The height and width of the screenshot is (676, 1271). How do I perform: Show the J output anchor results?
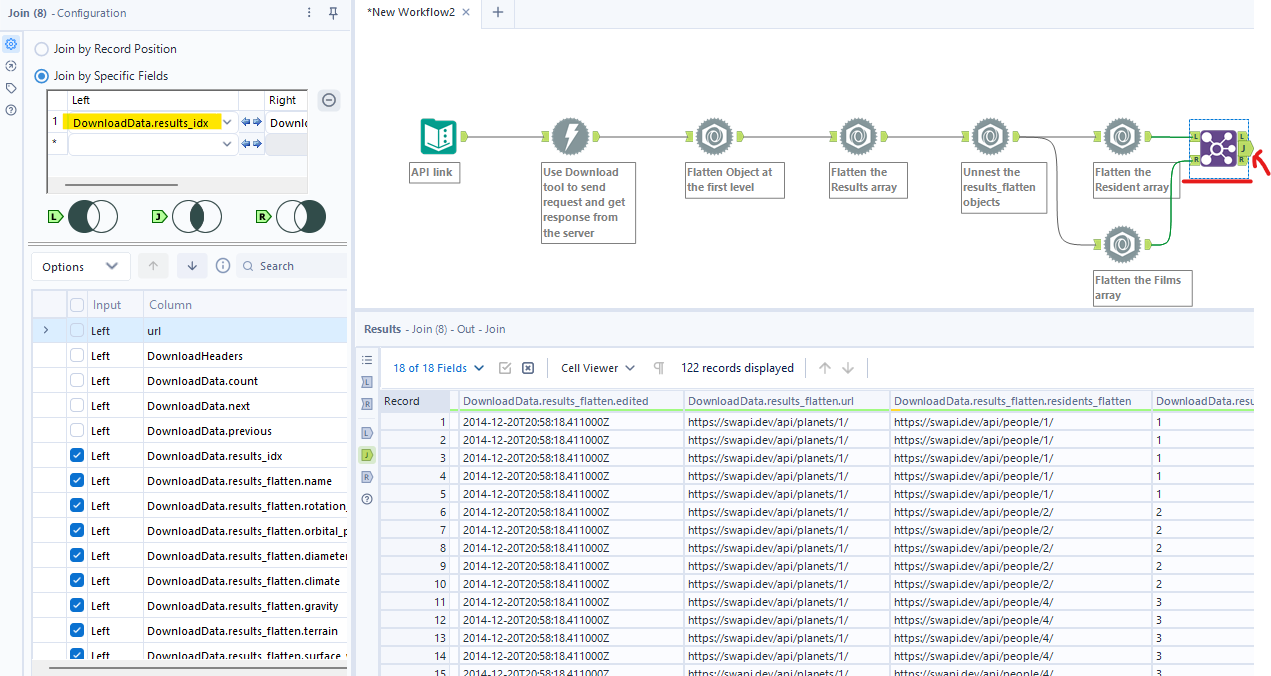pos(367,454)
